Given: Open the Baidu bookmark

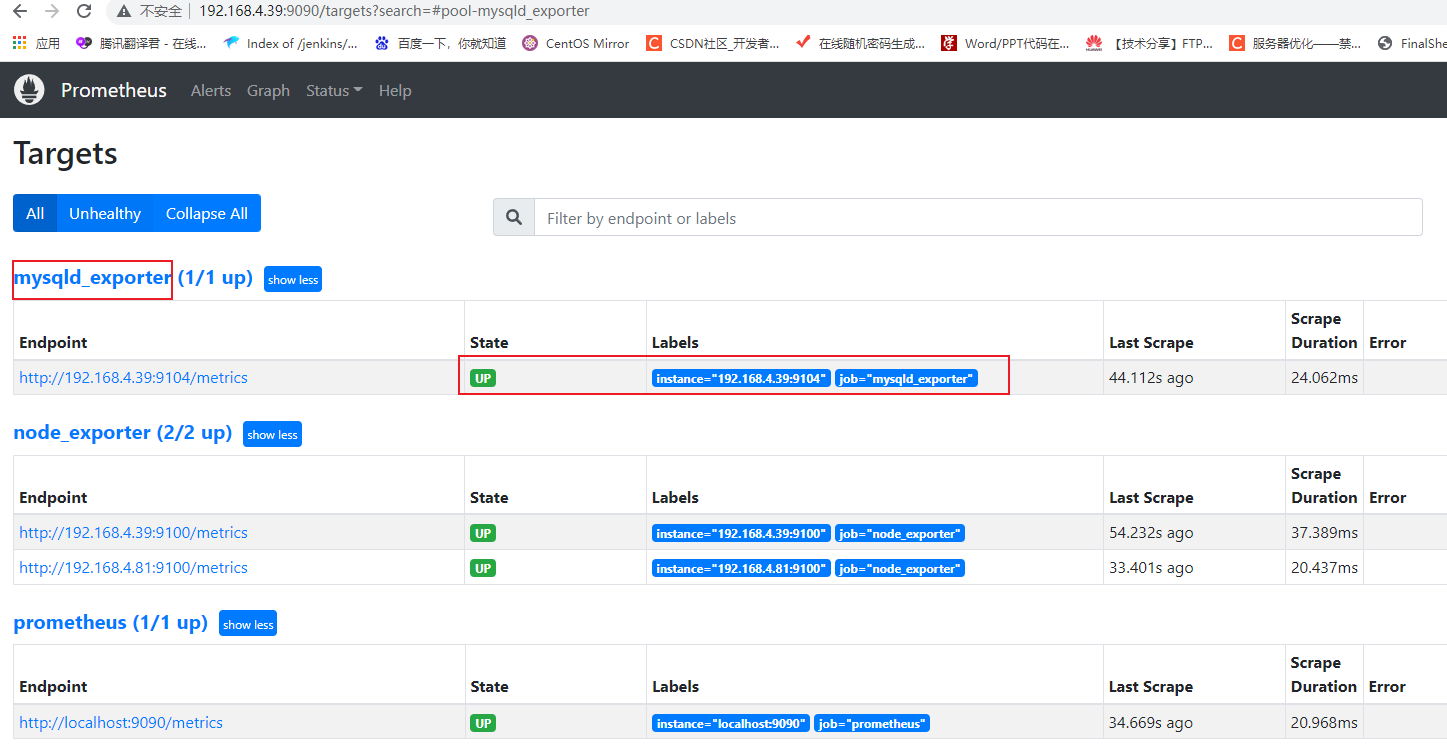Looking at the screenshot, I should pos(440,43).
